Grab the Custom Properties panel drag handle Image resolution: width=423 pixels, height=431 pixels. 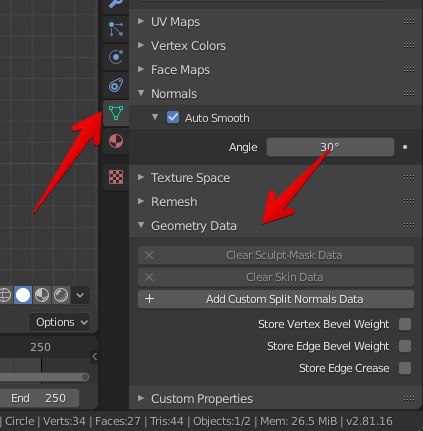tap(409, 399)
